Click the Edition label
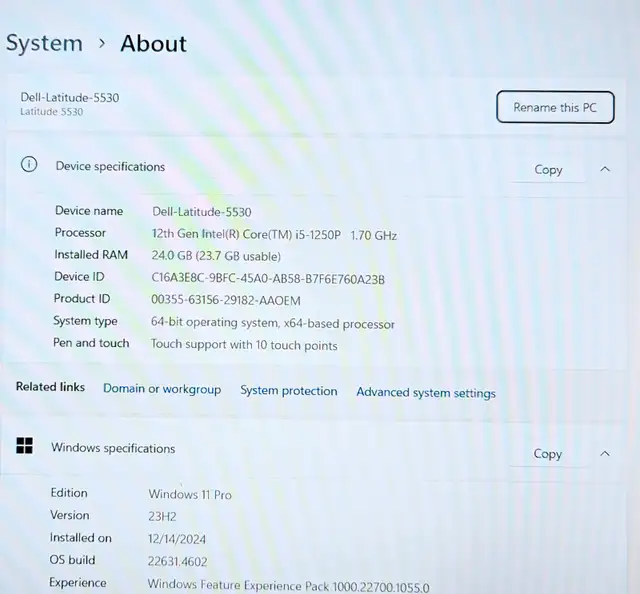Screen dimensions: 640x594 (69, 493)
